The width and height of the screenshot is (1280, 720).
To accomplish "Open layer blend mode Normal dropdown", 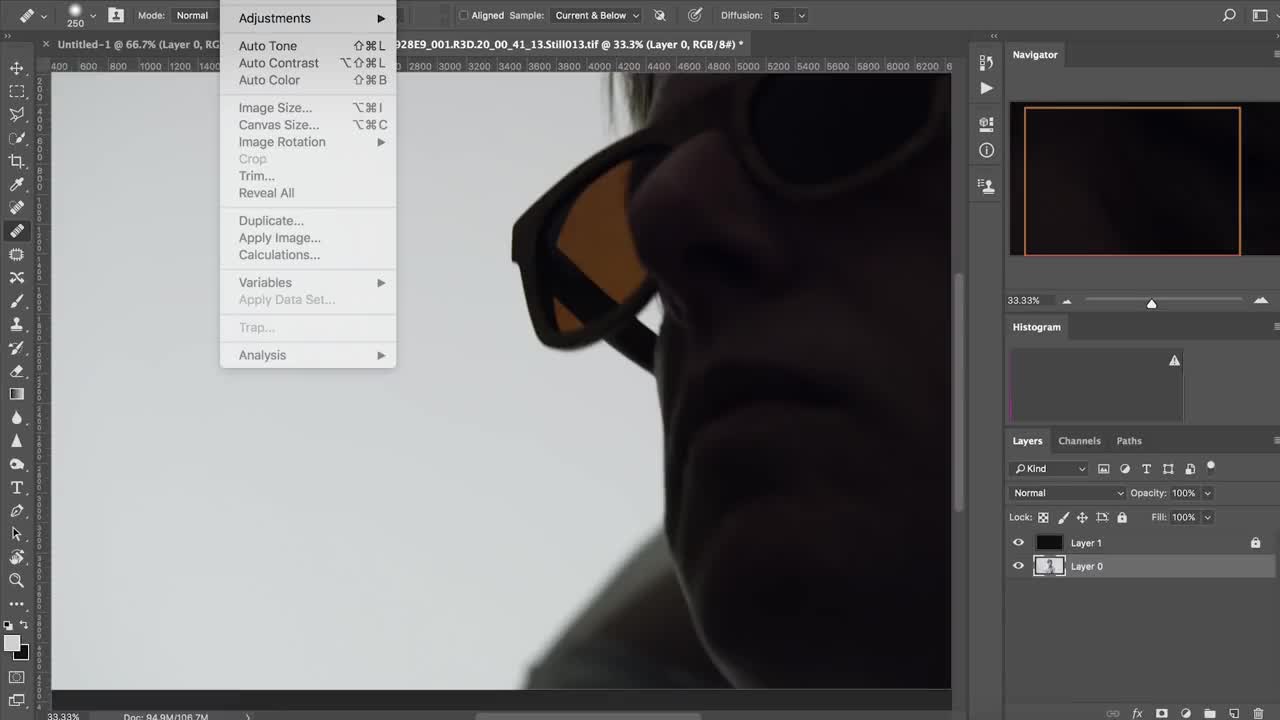I will pos(1068,493).
